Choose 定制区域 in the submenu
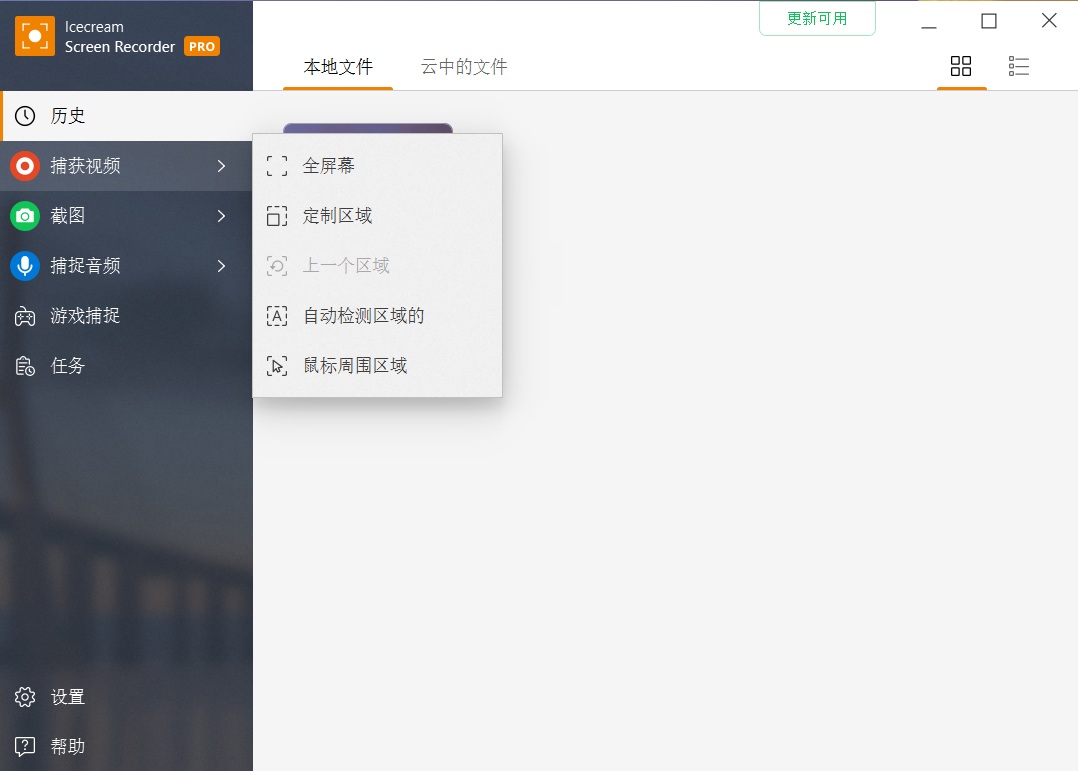 (x=377, y=216)
